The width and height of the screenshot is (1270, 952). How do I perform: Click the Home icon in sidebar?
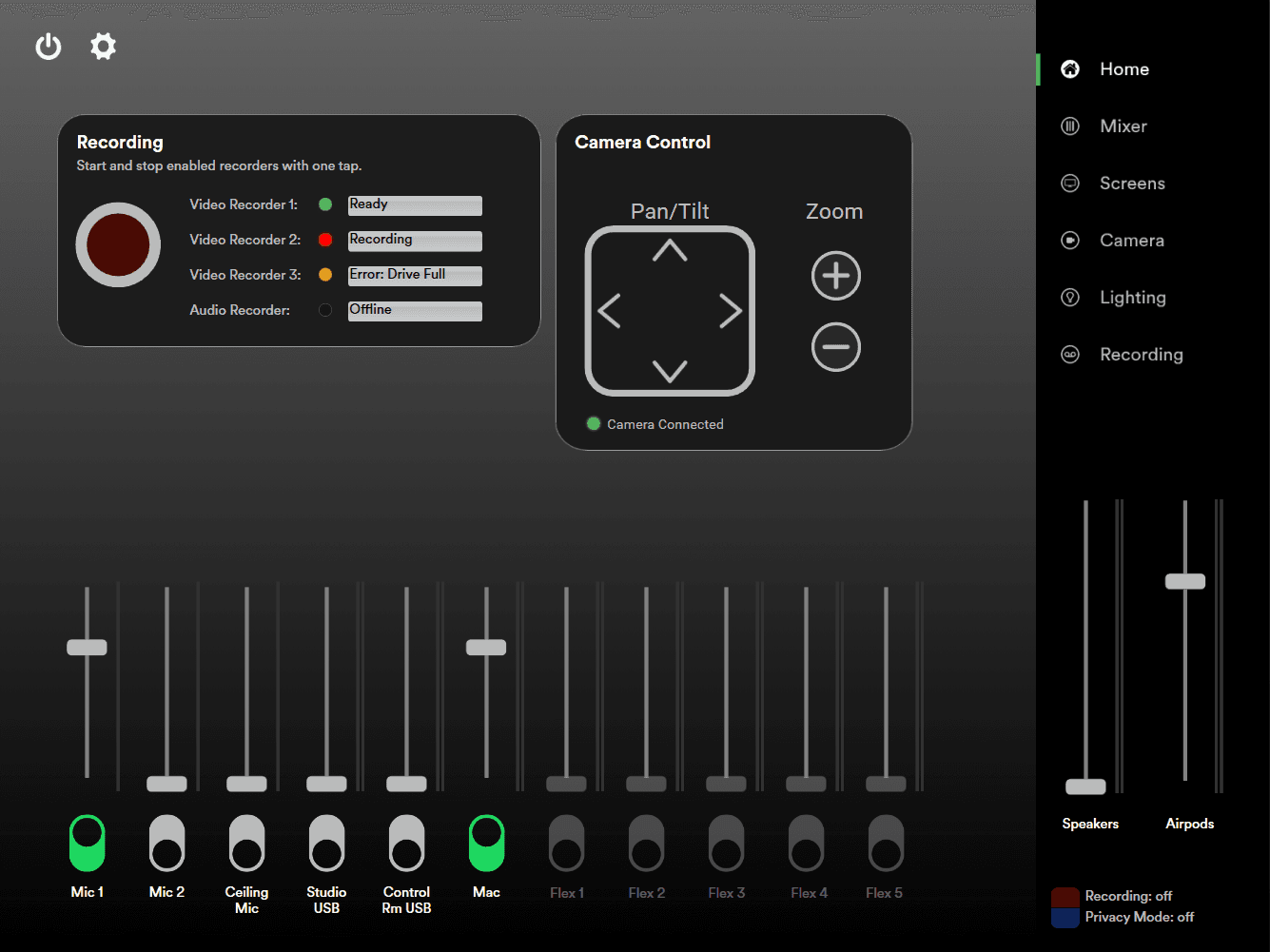pyautogui.click(x=1070, y=69)
